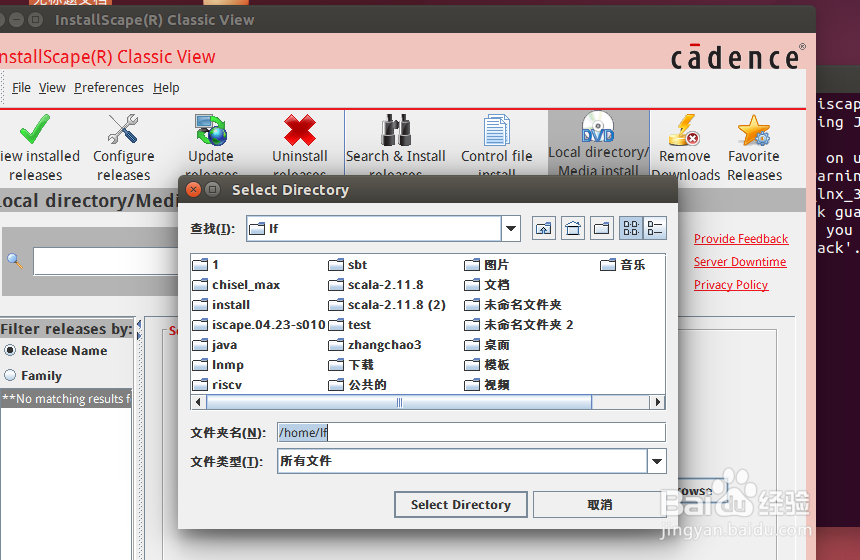Select the 未命名文件夹 2 folder
The image size is (860, 560).
point(519,325)
